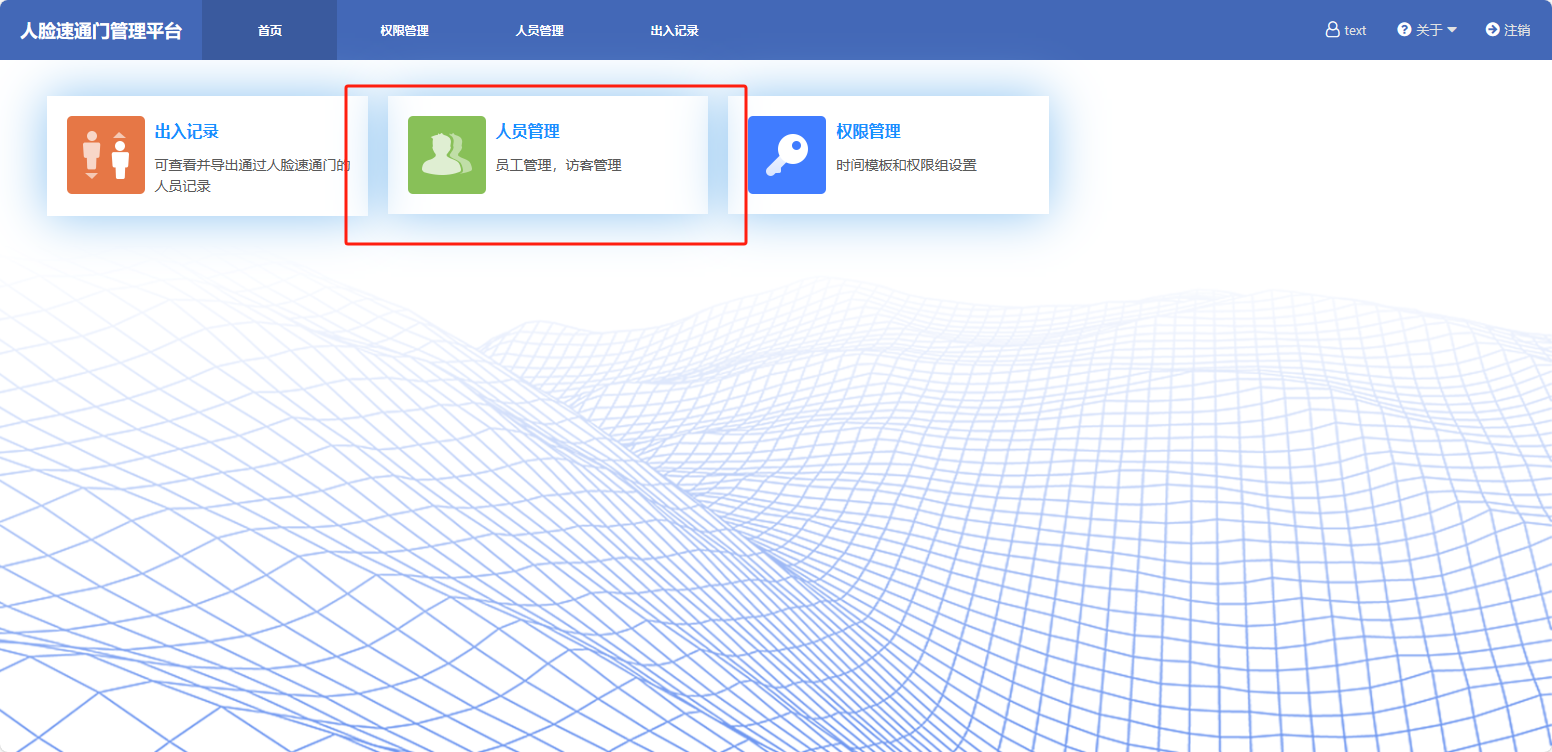The height and width of the screenshot is (752, 1552).
Task: Click the question mark help icon
Action: pos(1404,30)
